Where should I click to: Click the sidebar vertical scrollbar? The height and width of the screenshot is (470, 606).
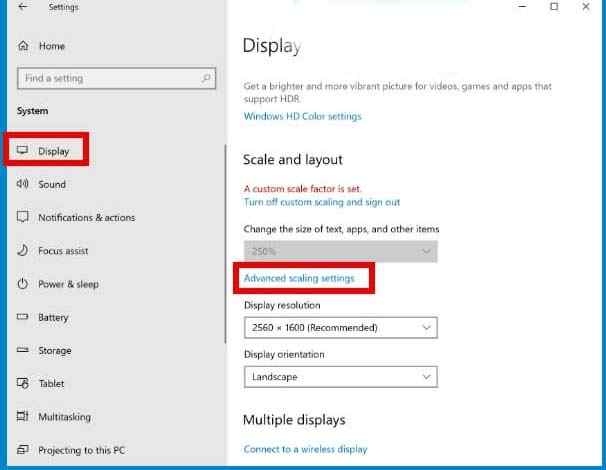pos(225,244)
